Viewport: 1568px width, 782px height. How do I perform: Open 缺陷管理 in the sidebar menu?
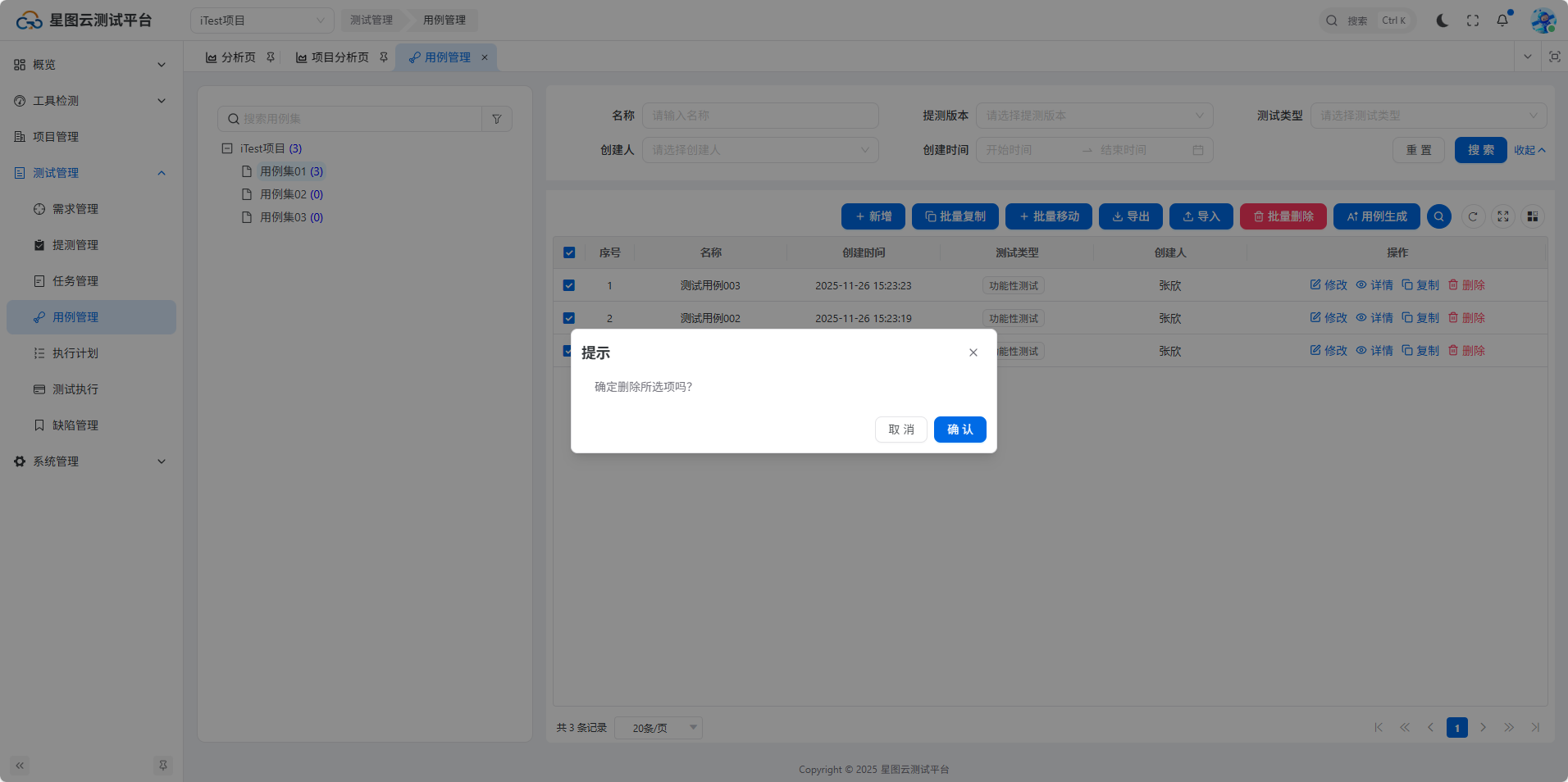(75, 425)
